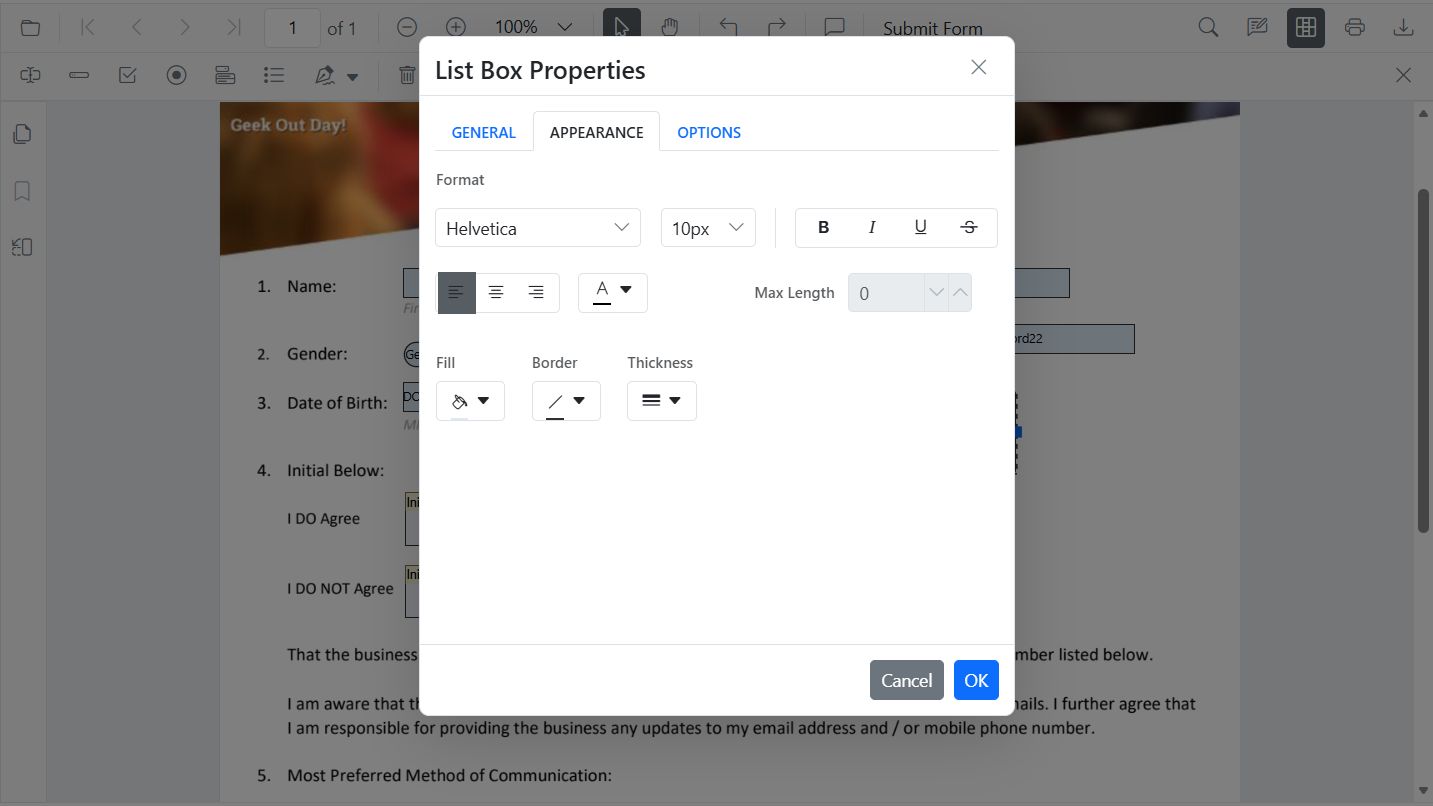Open the border Thickness dropdown
The width and height of the screenshot is (1433, 806).
coord(661,400)
